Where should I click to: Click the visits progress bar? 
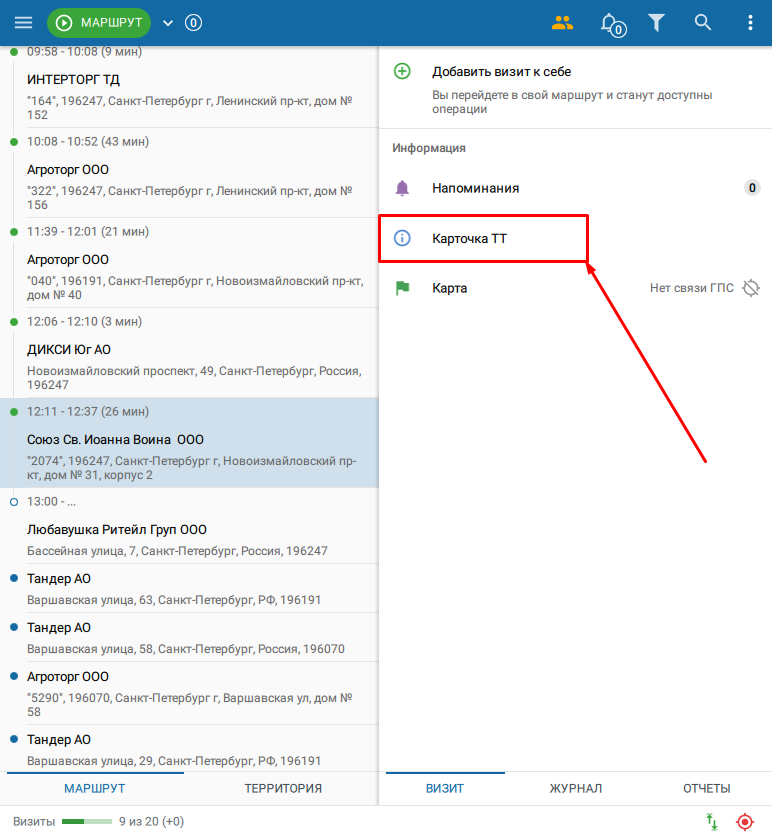click(x=87, y=821)
